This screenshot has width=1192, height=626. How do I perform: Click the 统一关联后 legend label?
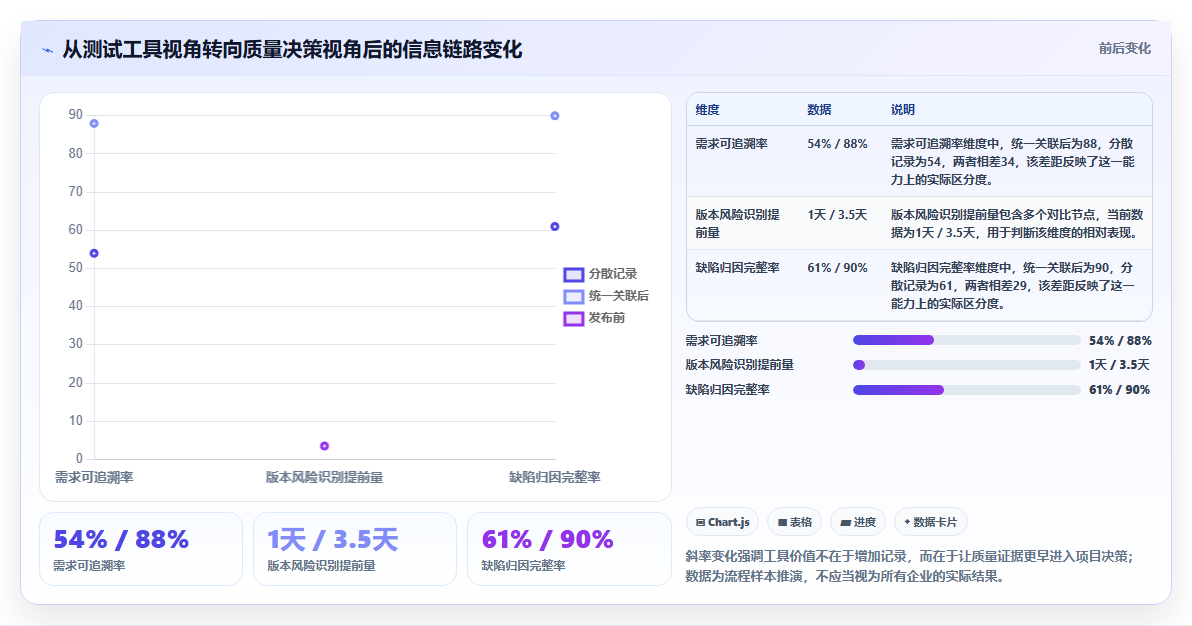619,296
